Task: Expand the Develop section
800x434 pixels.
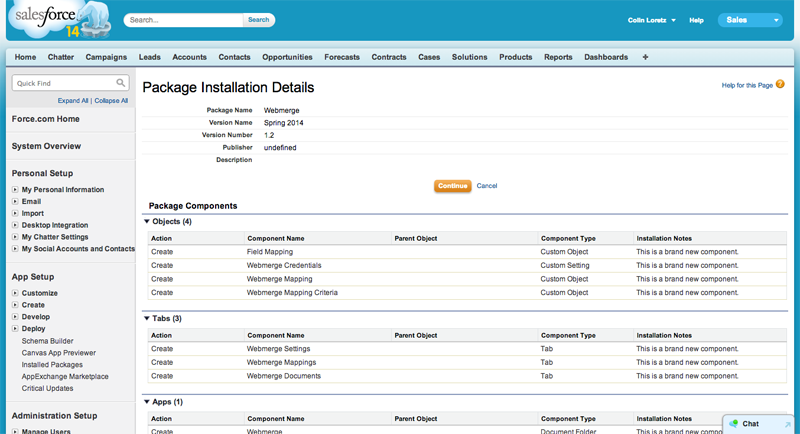Action: click(x=15, y=317)
